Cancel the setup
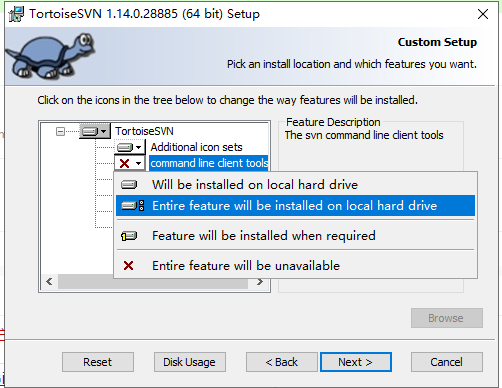The width and height of the screenshot is (502, 388). [x=447, y=362]
